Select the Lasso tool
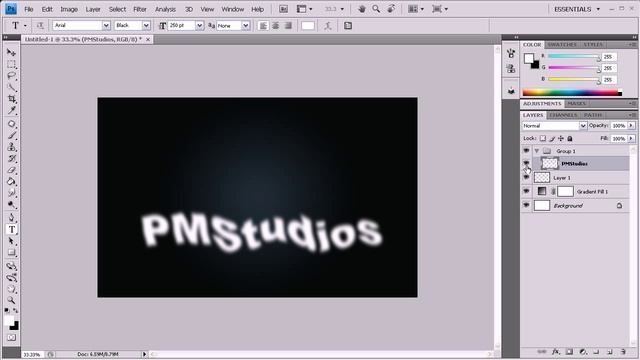Viewport: 640px width, 360px height. 11,76
